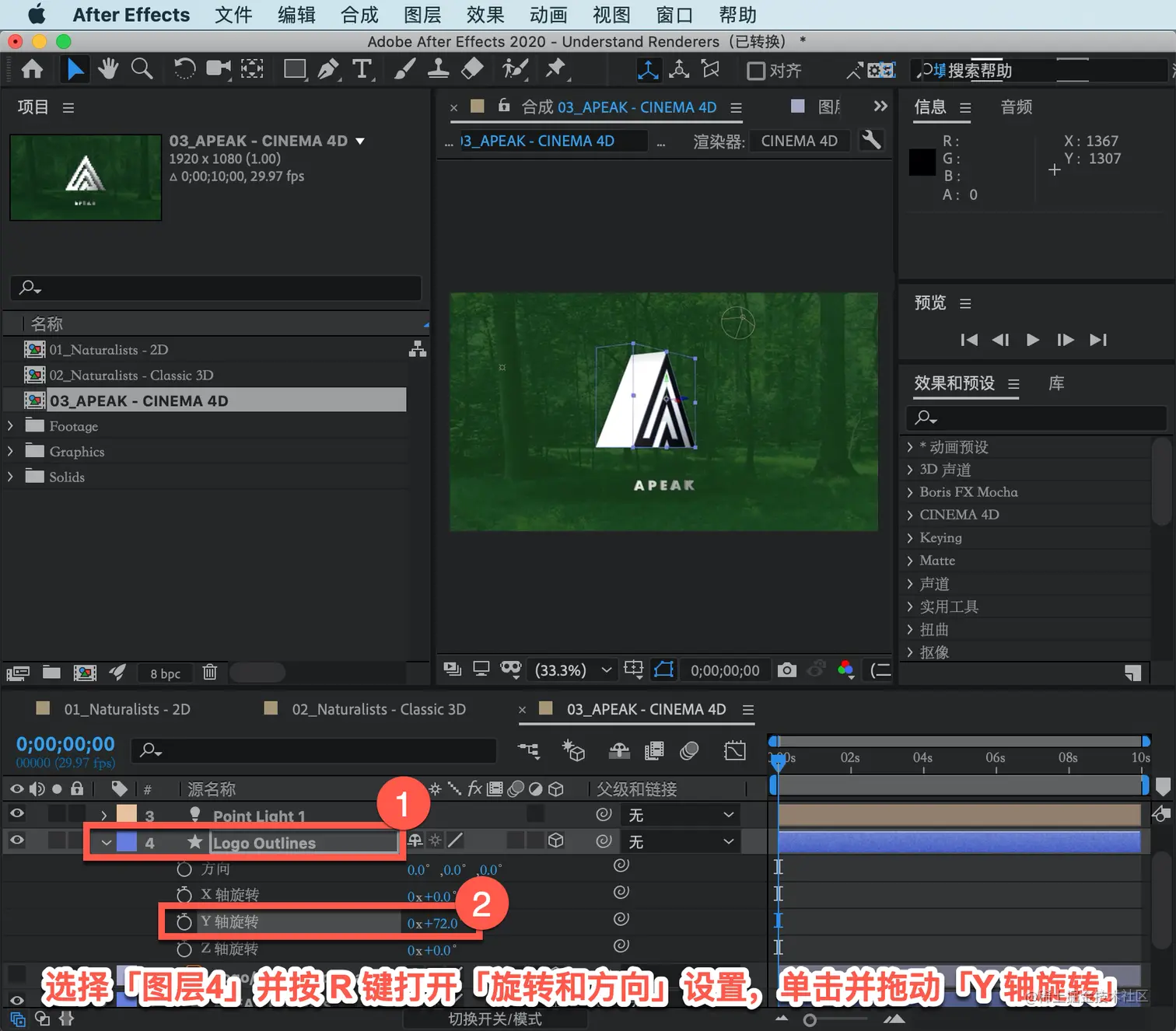Select the Unified Camera tool
The width and height of the screenshot is (1176, 1031).
(x=219, y=69)
